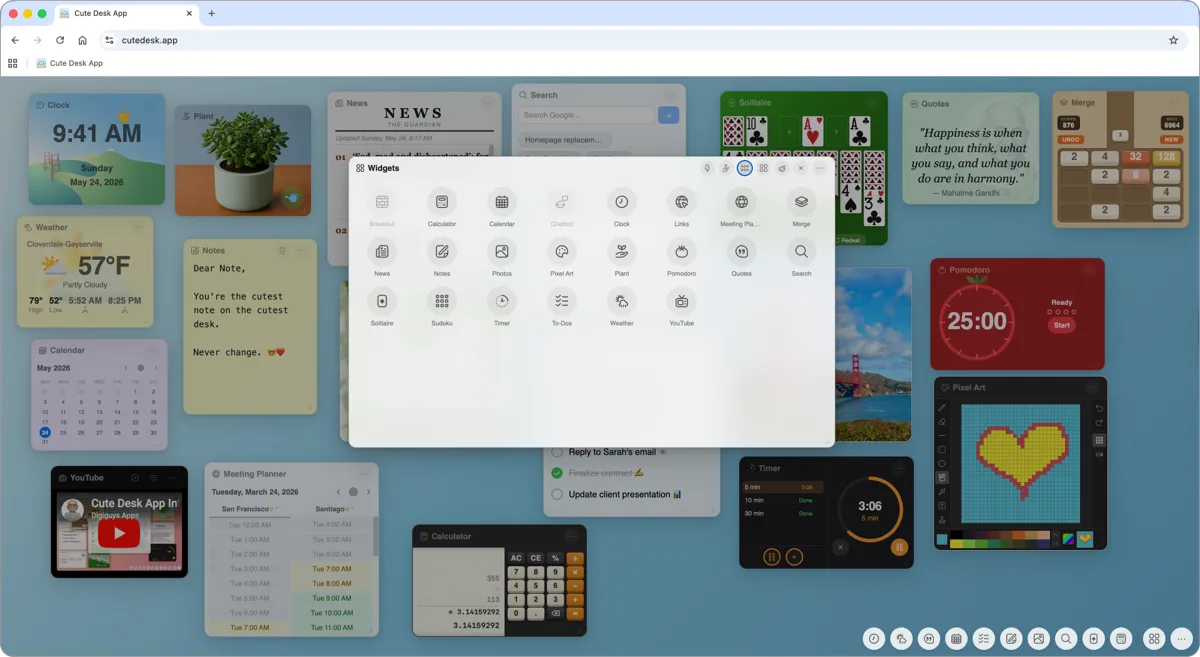The height and width of the screenshot is (657, 1200).
Task: Pick the teal current color swatch in Pixel Art
Action: tap(942, 539)
